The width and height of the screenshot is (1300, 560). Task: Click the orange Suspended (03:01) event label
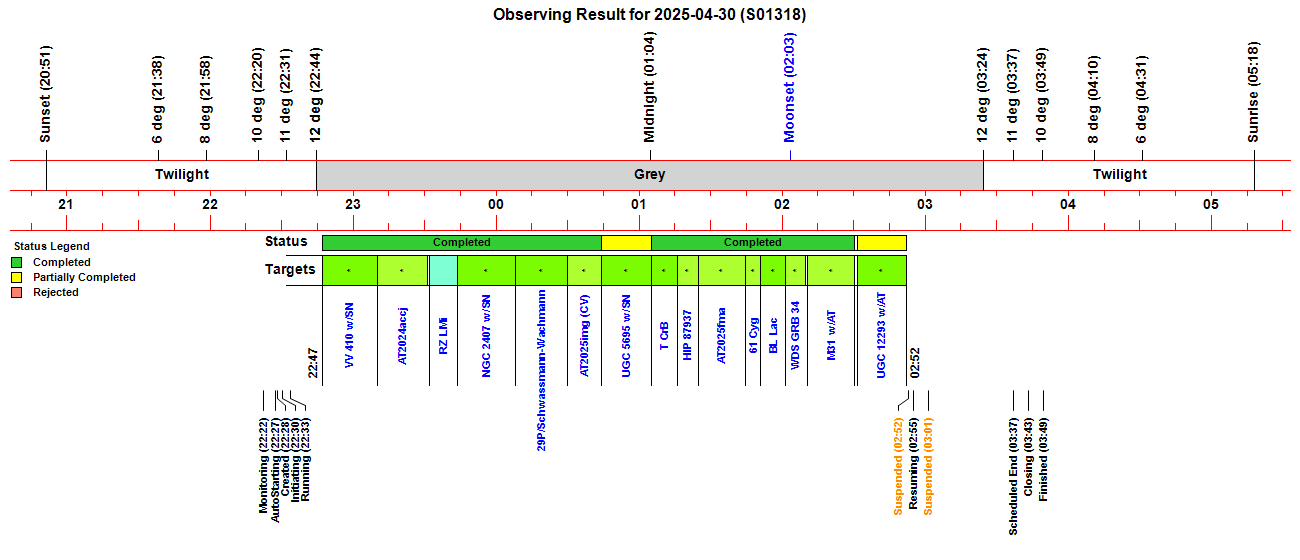tap(928, 465)
